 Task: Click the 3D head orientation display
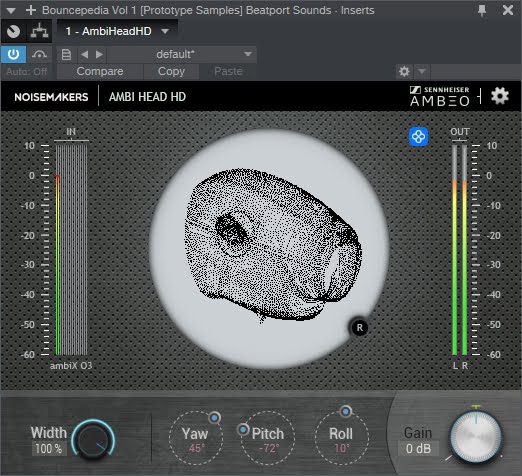tap(269, 248)
